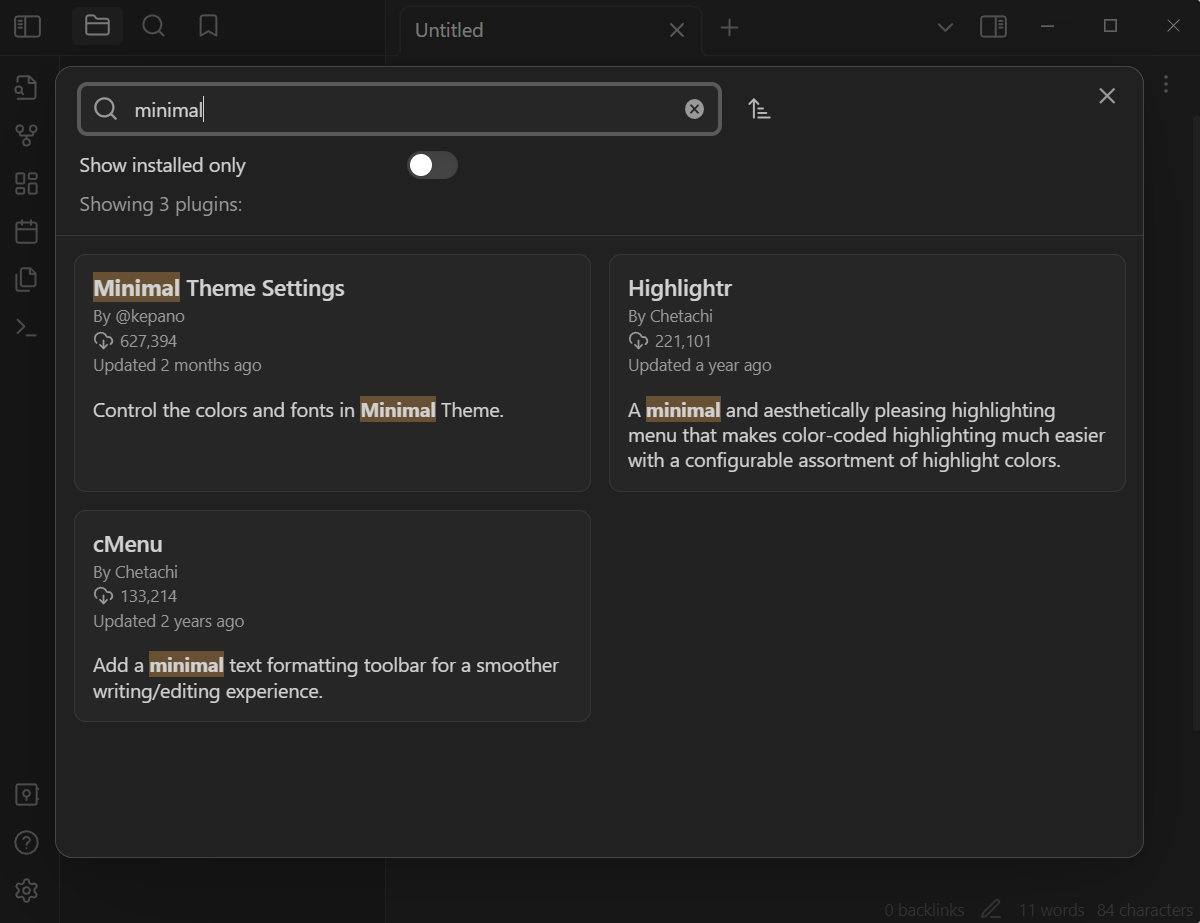The width and height of the screenshot is (1200, 923).
Task: Clear the plugin search text
Action: point(694,109)
